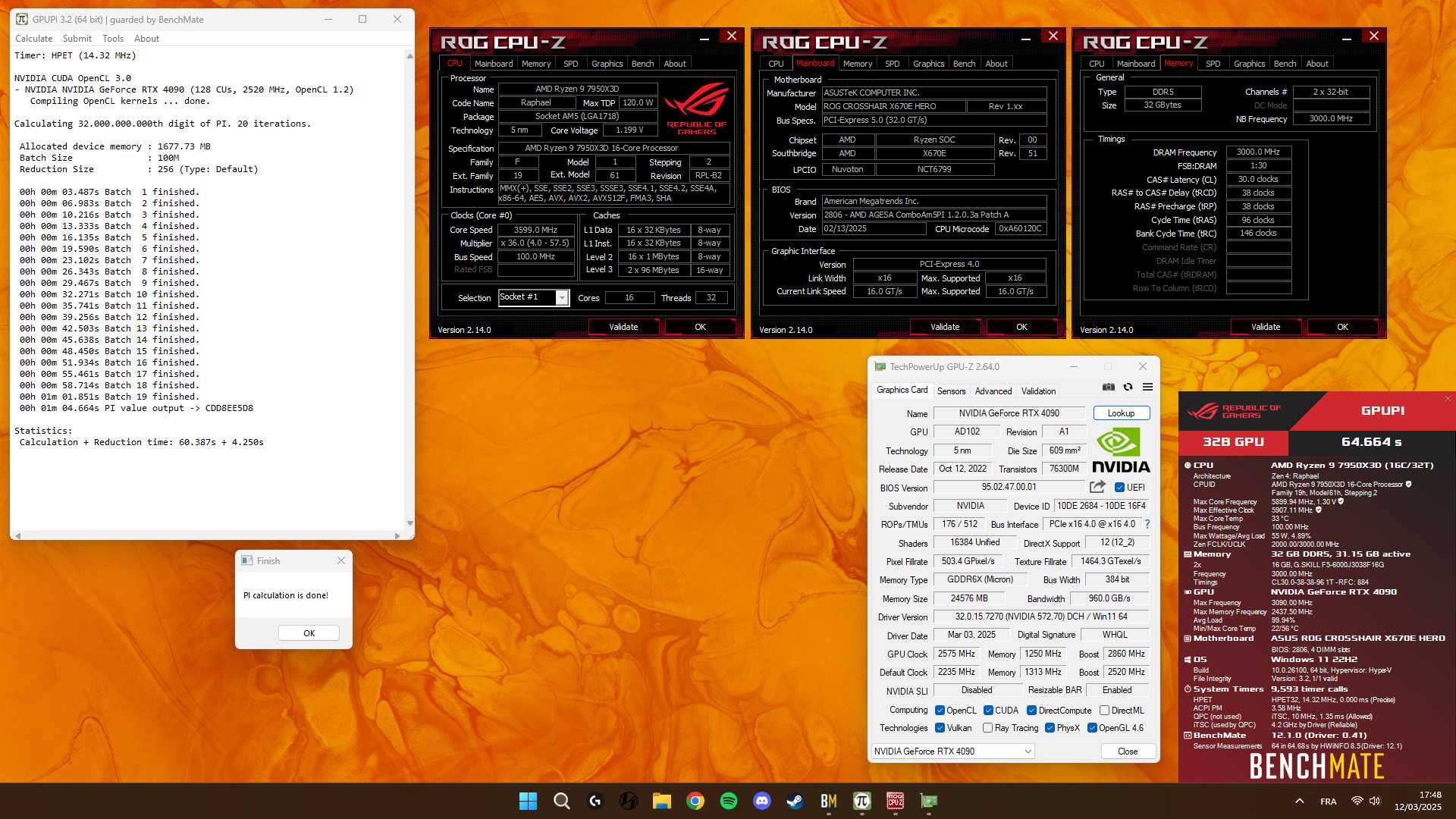Viewport: 1456px width, 819px height.
Task: Click the Wi-Fi network tray icon
Action: tap(1357, 801)
